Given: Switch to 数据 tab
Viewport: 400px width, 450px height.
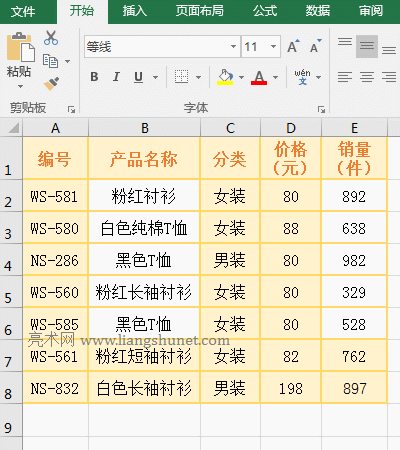Looking at the screenshot, I should pos(318,11).
